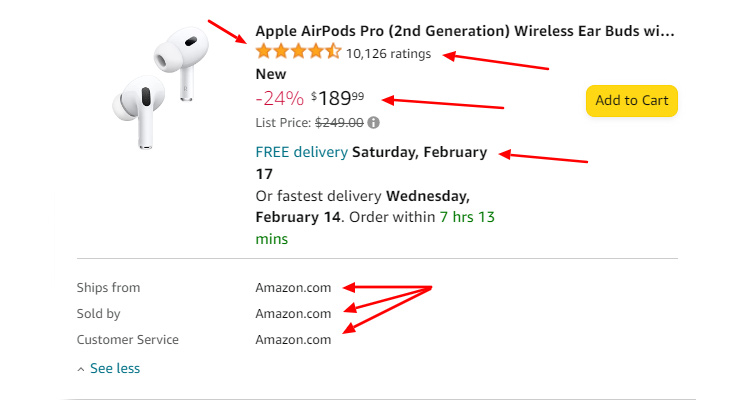Viewport: 750px width, 400px height.
Task: Click the Amazon.com Ships from value
Action: tap(293, 288)
